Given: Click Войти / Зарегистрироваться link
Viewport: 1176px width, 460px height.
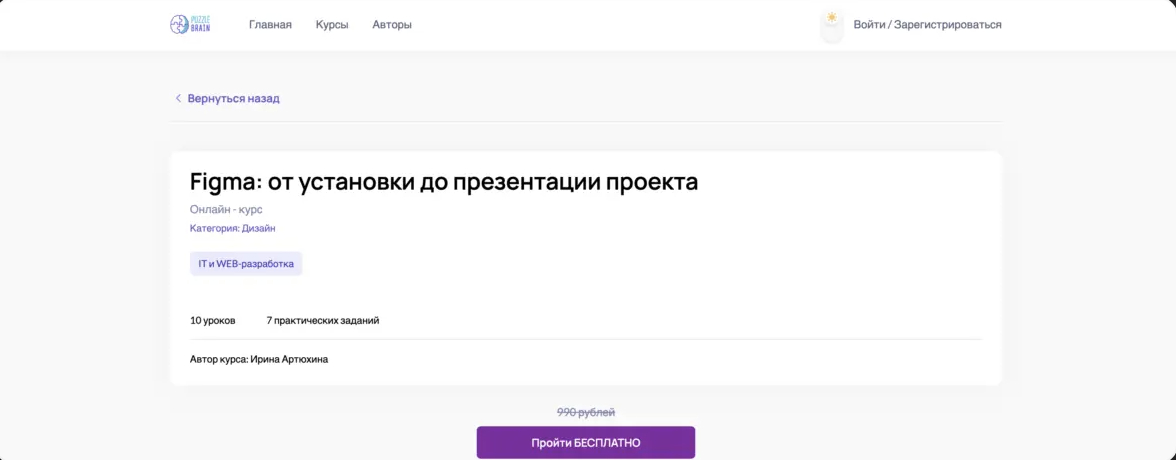Looking at the screenshot, I should point(928,25).
